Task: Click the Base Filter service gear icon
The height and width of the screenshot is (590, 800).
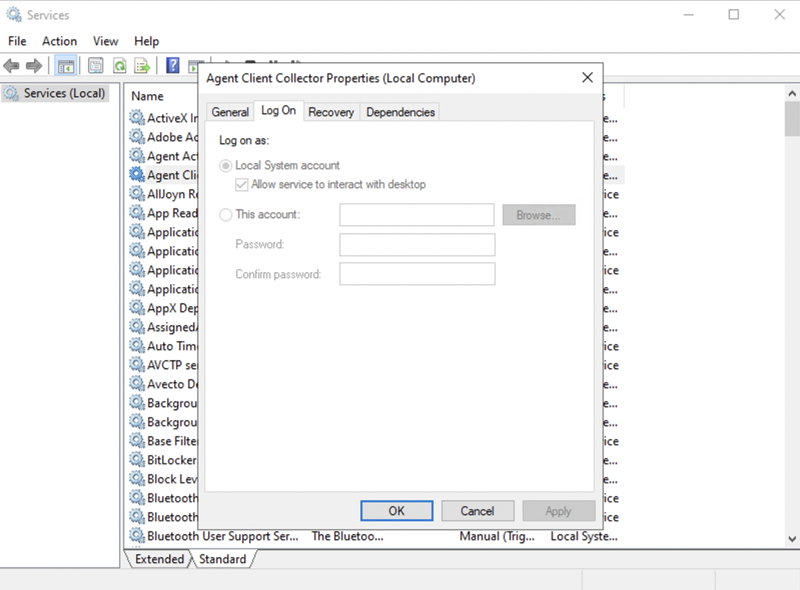Action: (x=137, y=440)
